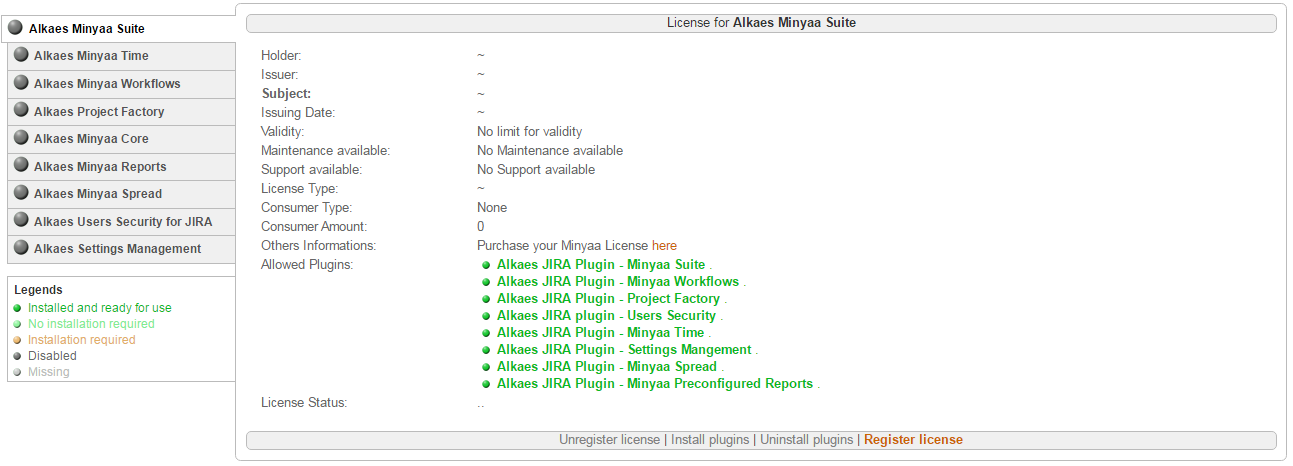Click the green bullet beside Minyaa Suite plugin
This screenshot has width=1293, height=466.
pos(486,266)
